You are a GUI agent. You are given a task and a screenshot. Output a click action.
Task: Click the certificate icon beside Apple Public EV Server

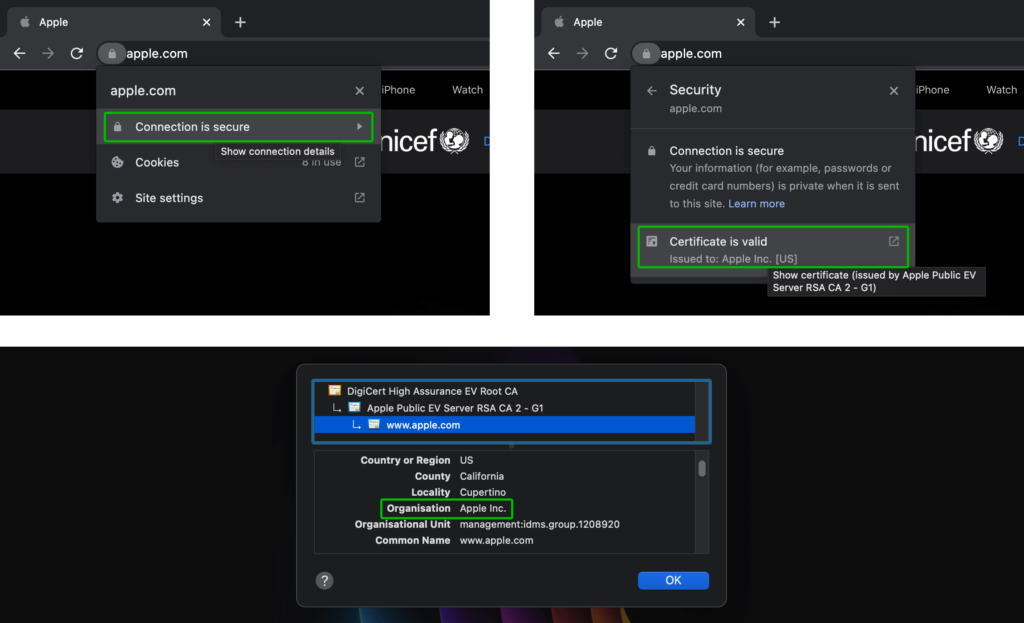355,407
